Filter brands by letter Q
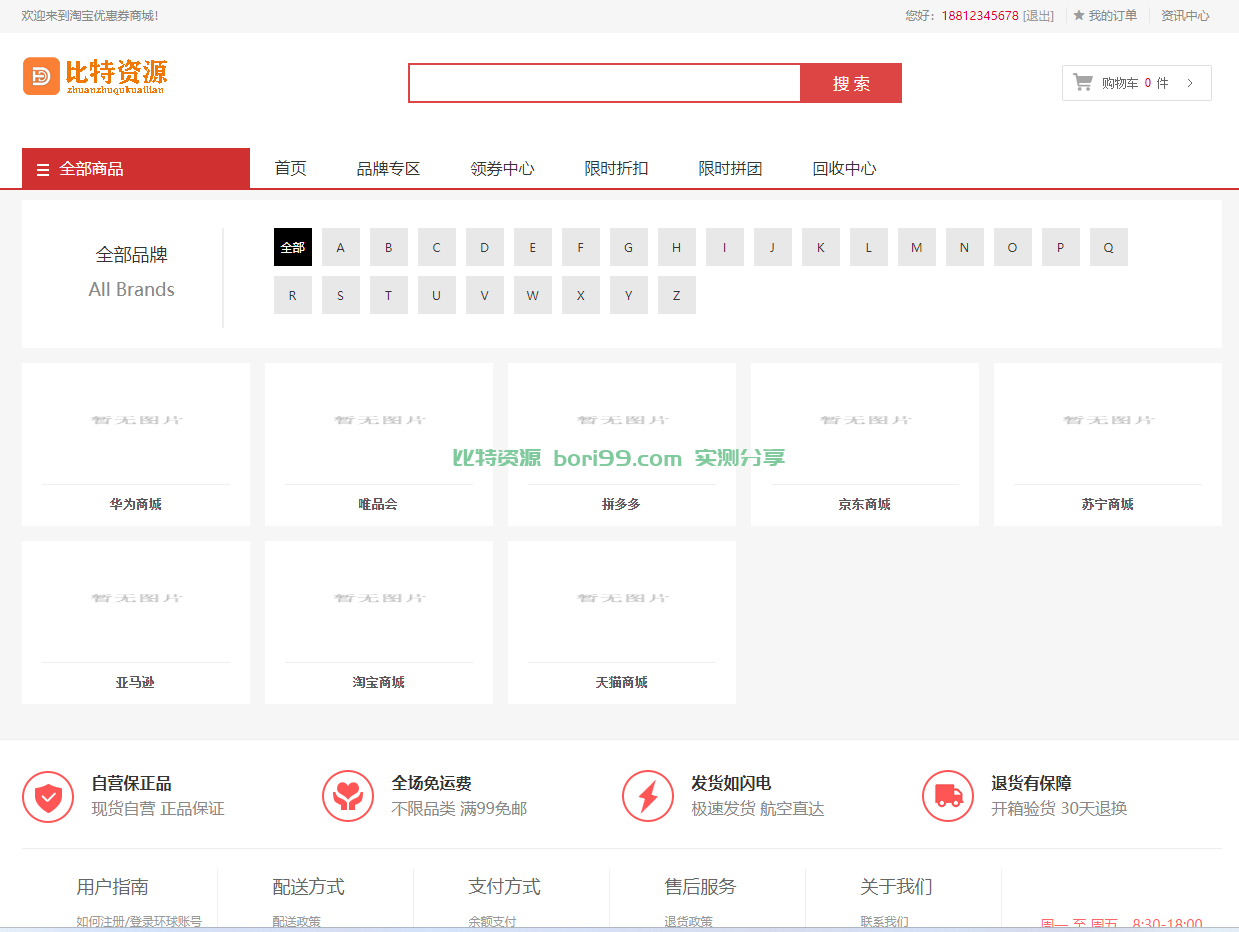Image resolution: width=1239 pixels, height=932 pixels. click(x=1109, y=247)
